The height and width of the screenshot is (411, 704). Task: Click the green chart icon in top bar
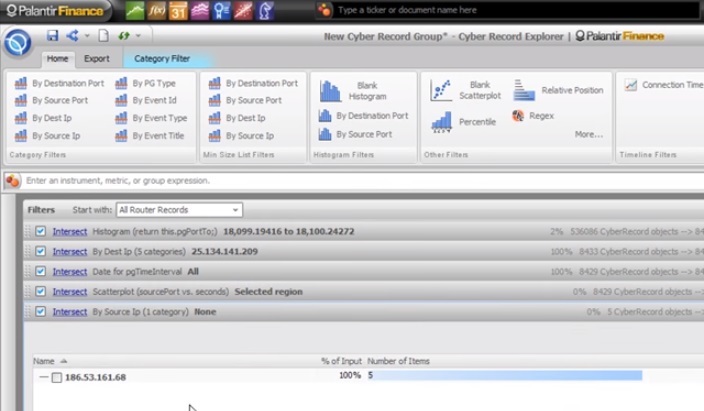coord(135,11)
